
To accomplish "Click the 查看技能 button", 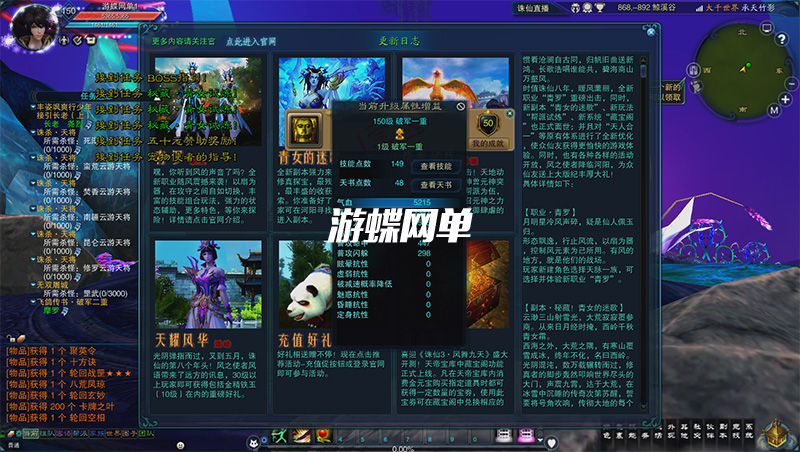I will tap(436, 166).
